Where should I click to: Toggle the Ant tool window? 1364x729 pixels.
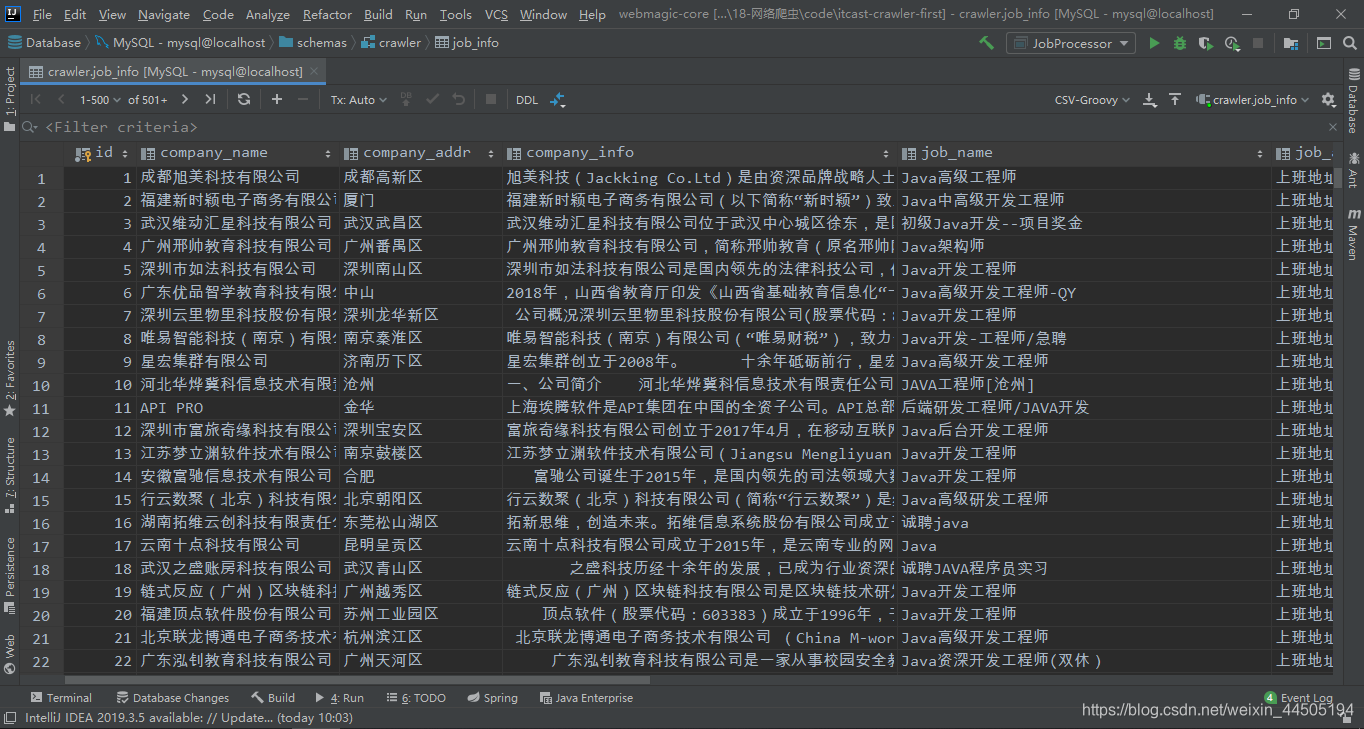pyautogui.click(x=1352, y=170)
